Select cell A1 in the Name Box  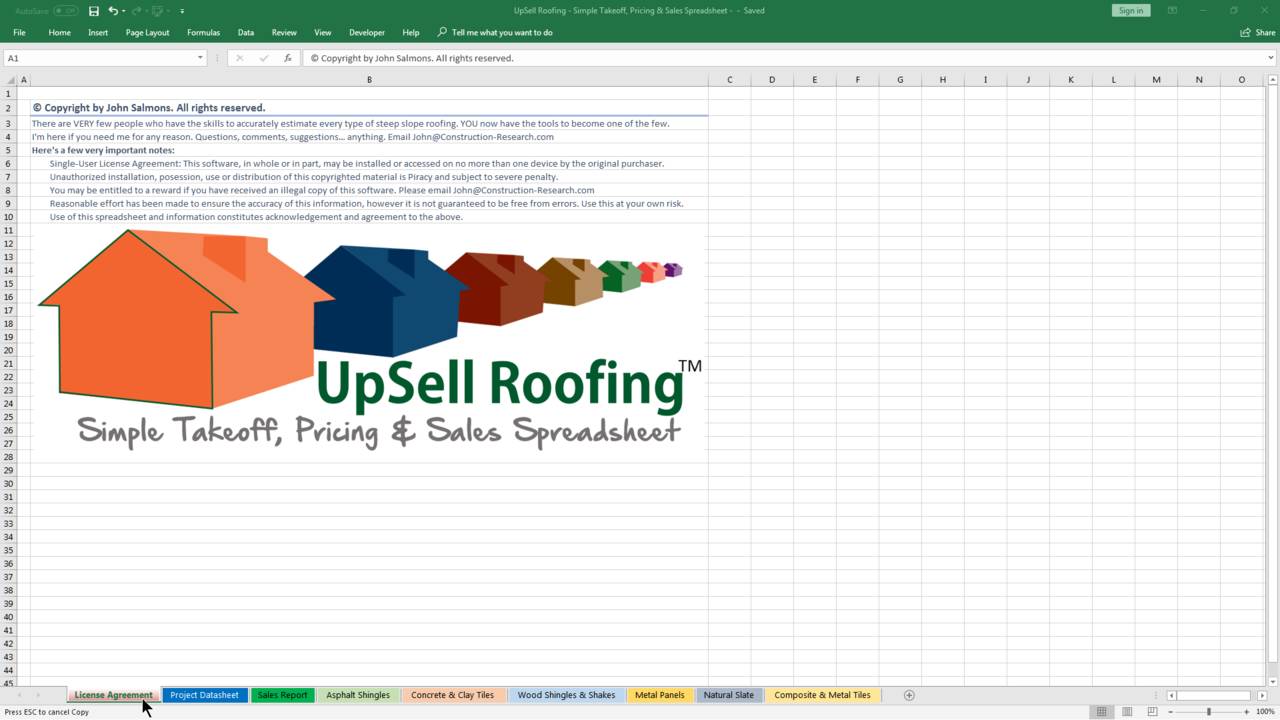point(100,58)
